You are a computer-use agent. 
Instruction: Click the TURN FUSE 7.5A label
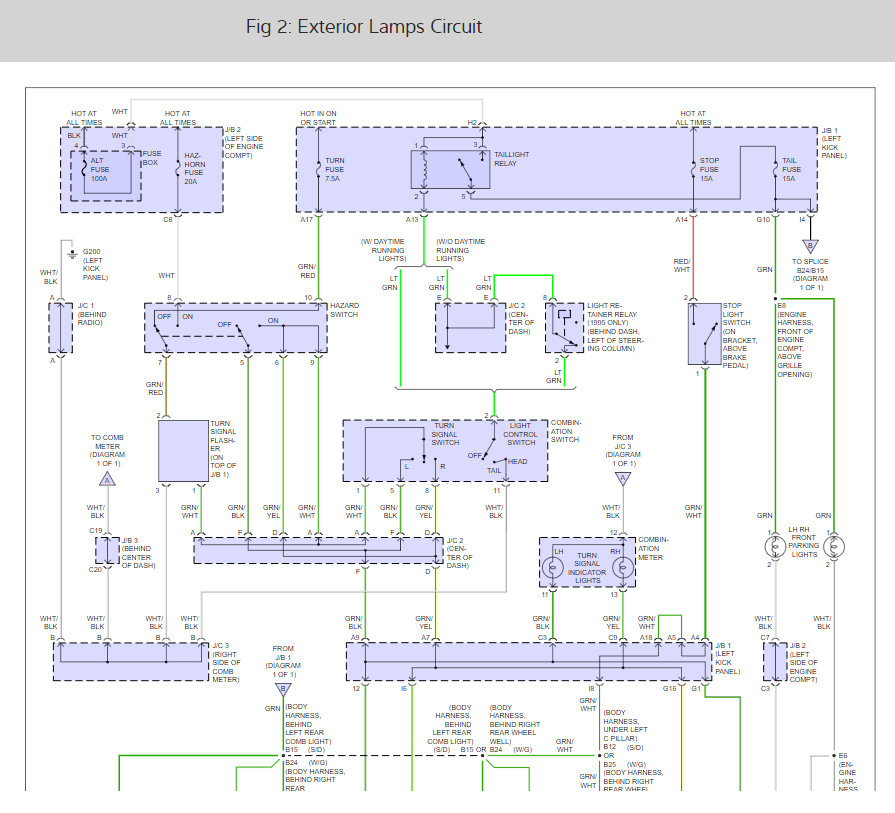pos(334,170)
